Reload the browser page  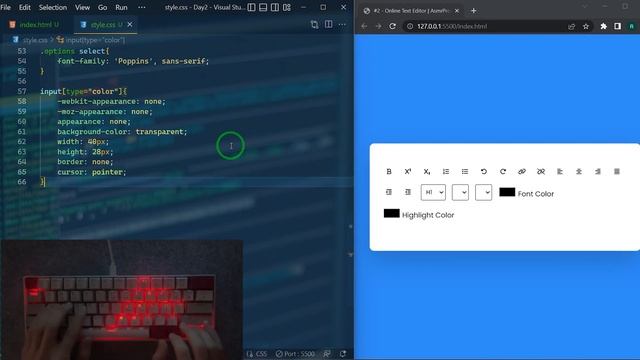coord(392,26)
